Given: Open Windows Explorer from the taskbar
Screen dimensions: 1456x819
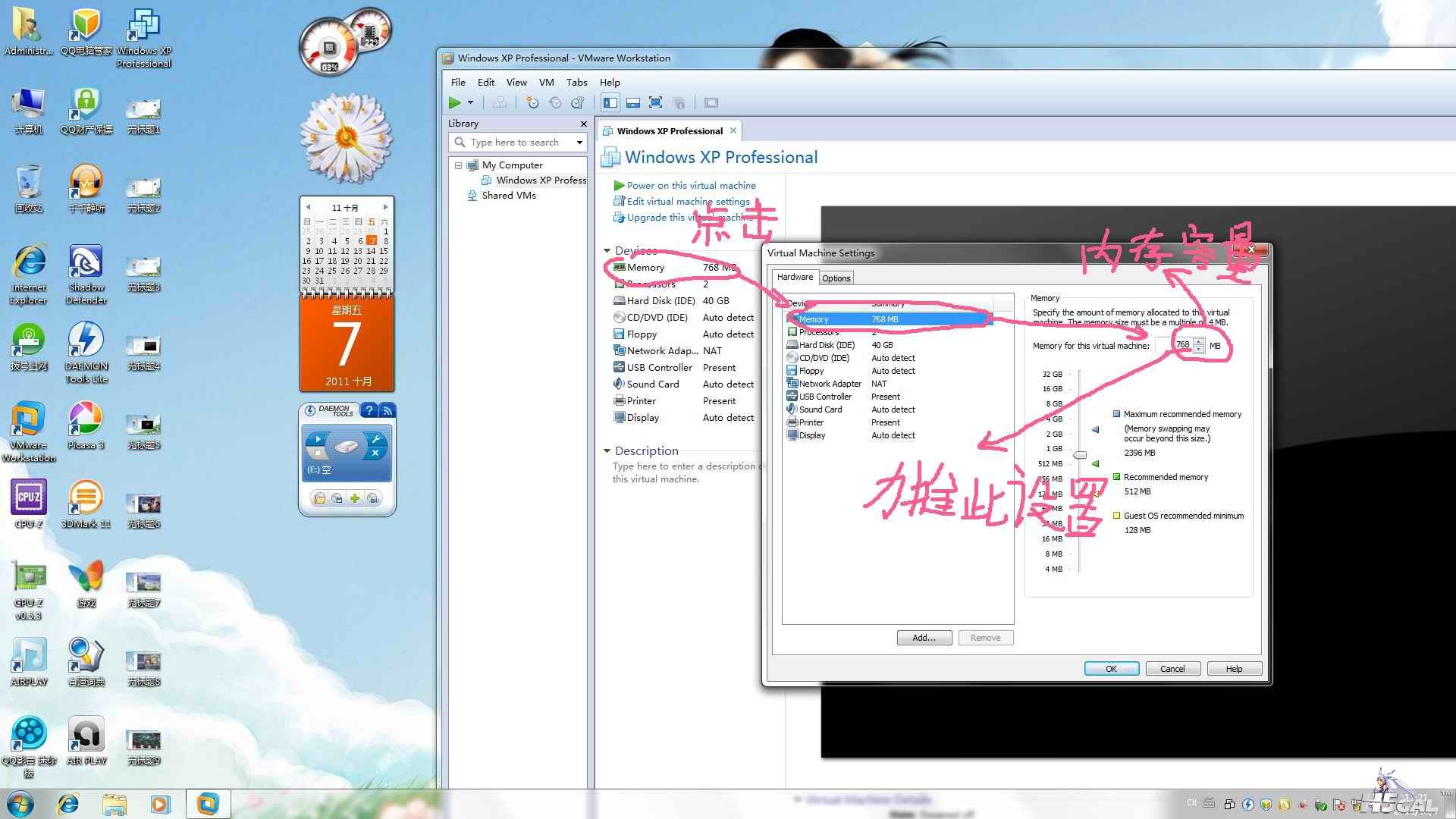Looking at the screenshot, I should (x=115, y=803).
